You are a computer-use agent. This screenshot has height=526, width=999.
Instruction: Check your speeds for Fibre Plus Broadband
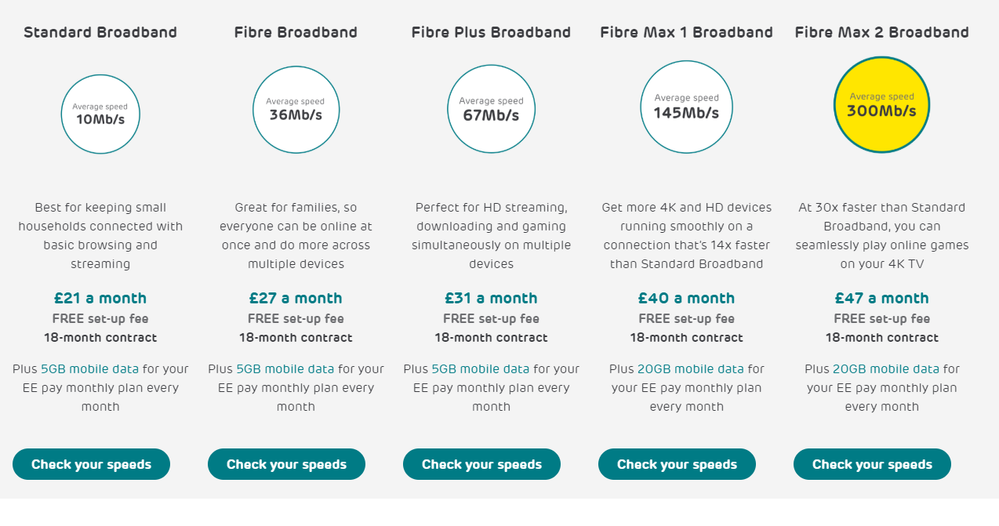482,464
